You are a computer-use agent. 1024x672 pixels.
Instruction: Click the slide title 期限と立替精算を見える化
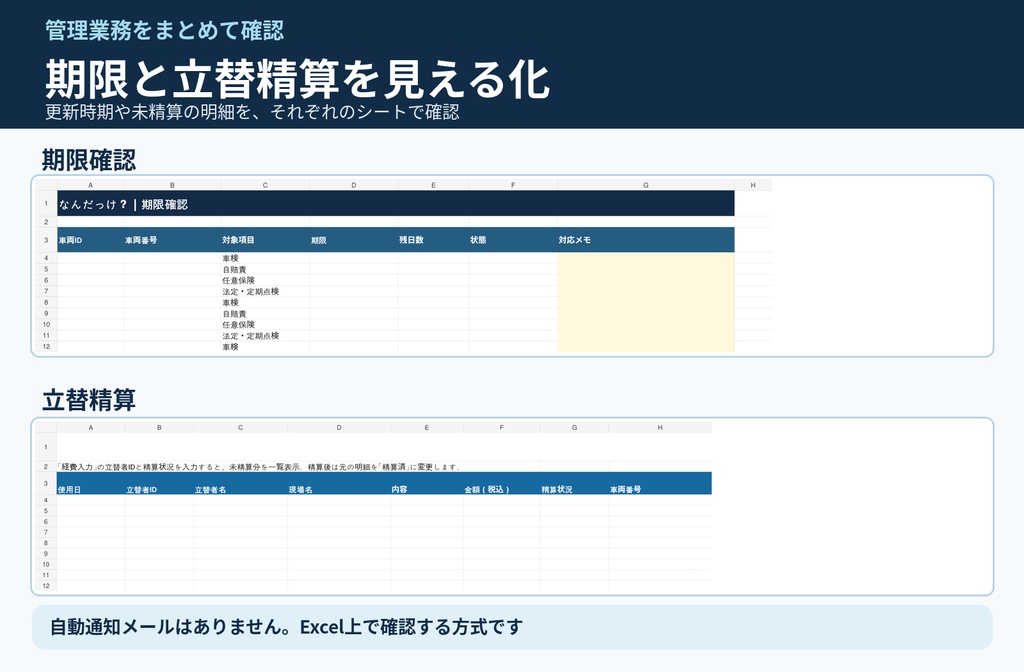pyautogui.click(x=297, y=80)
